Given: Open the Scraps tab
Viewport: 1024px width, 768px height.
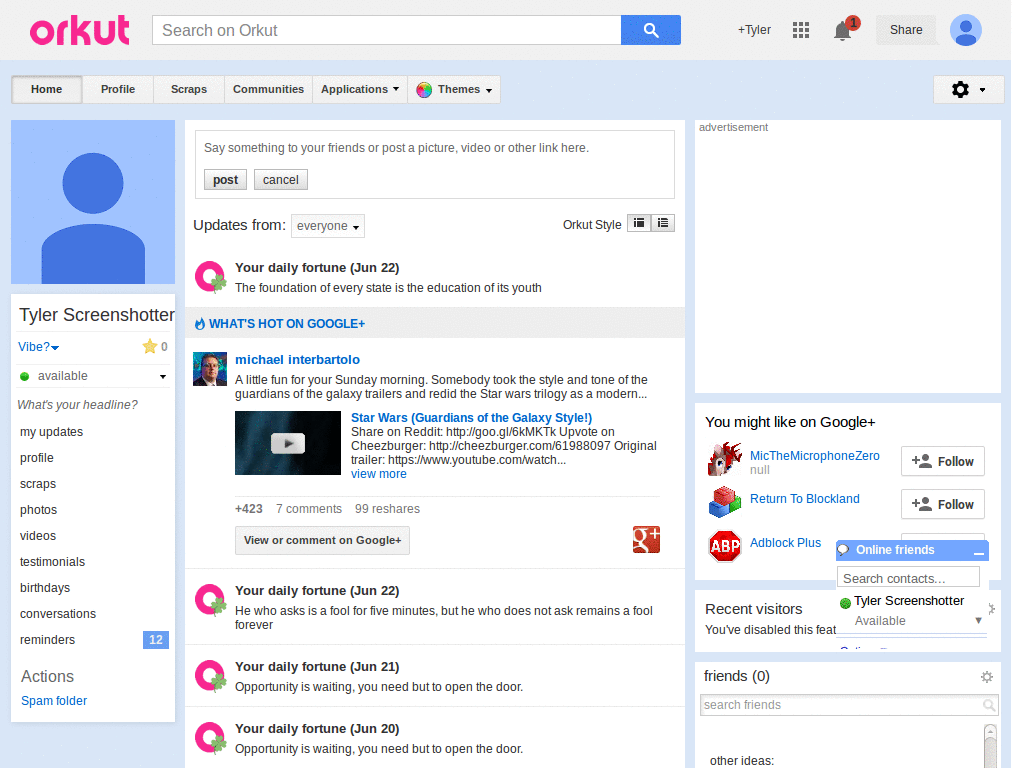Looking at the screenshot, I should (x=189, y=89).
